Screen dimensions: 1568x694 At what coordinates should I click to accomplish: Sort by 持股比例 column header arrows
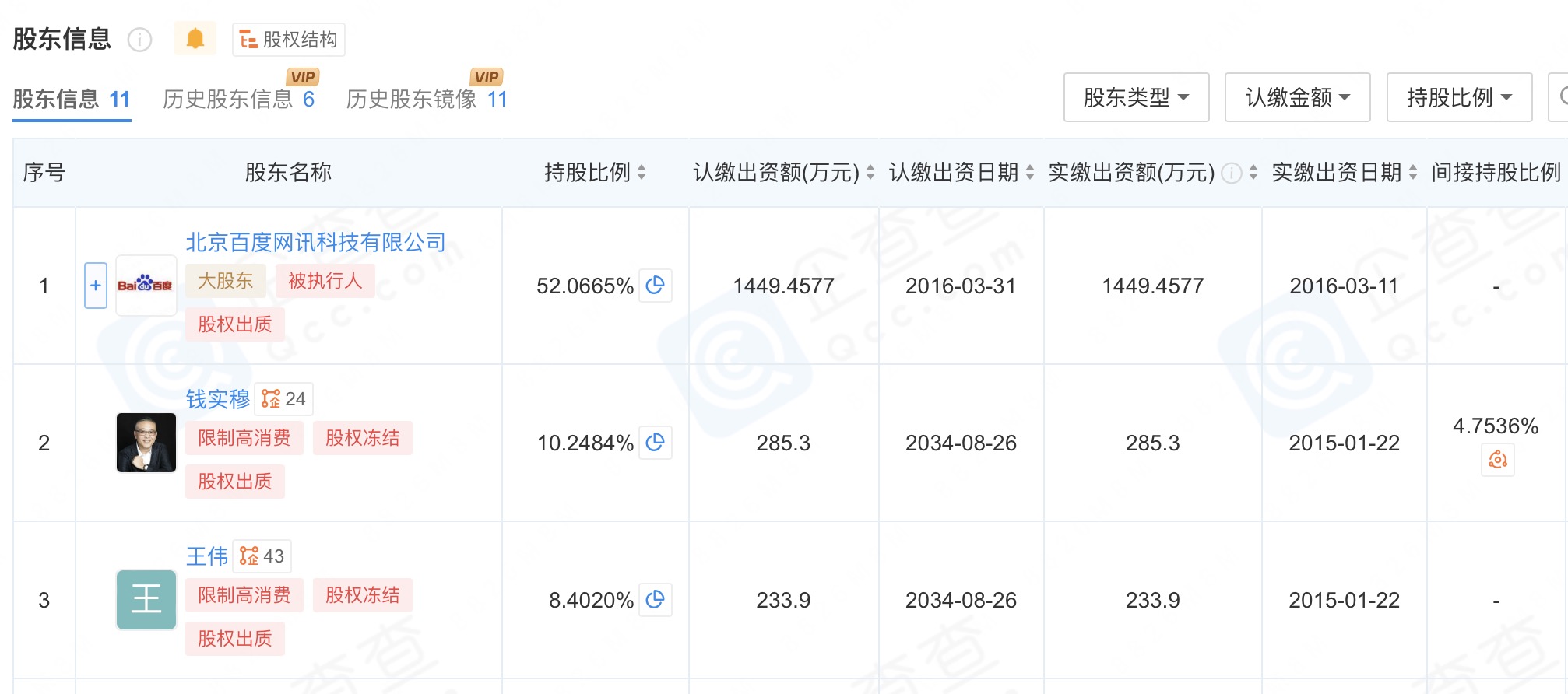click(642, 173)
